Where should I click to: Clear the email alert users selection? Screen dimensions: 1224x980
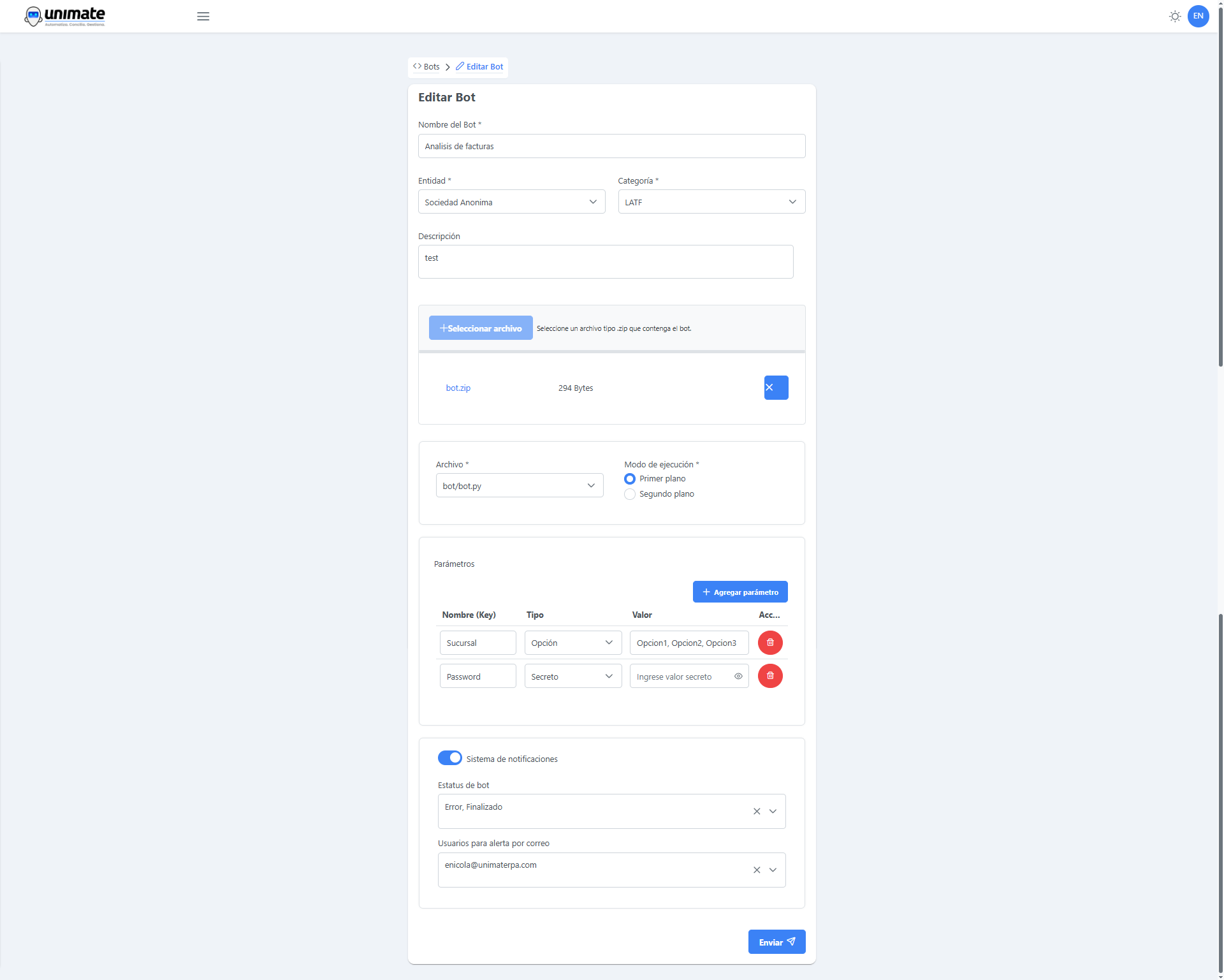(757, 870)
